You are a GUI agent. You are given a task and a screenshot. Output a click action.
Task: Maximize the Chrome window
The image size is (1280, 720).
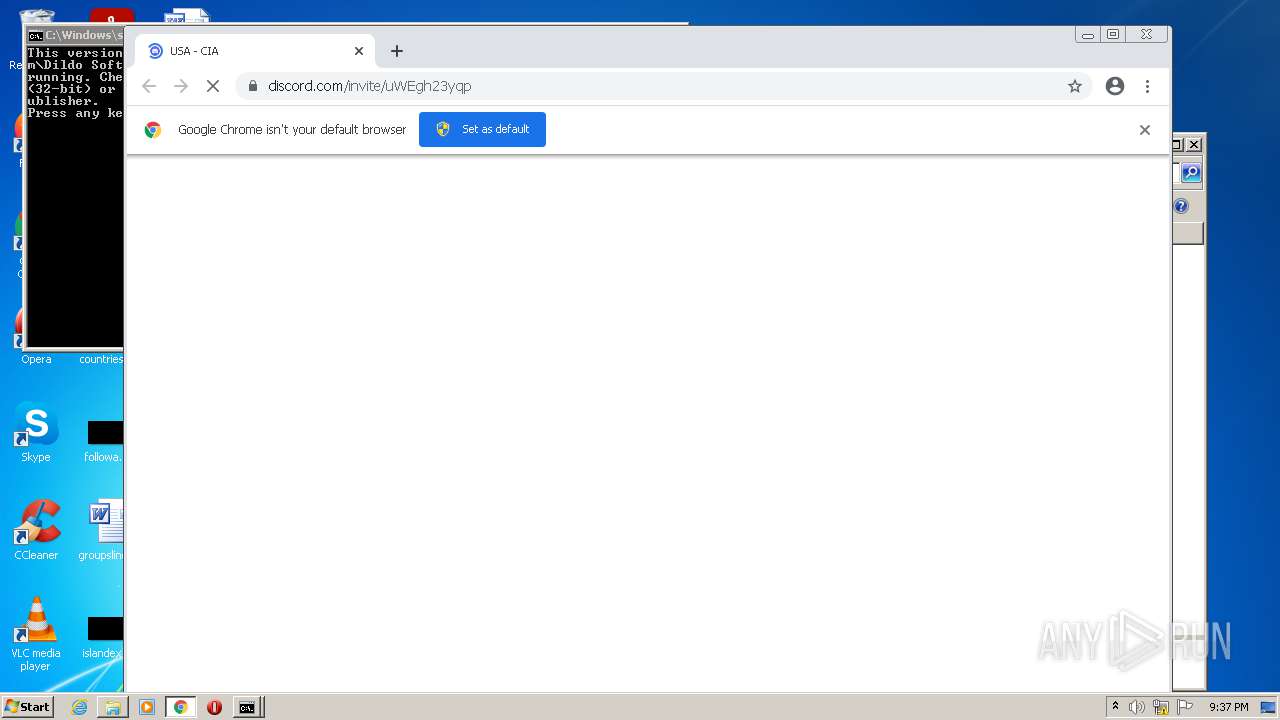1112,34
